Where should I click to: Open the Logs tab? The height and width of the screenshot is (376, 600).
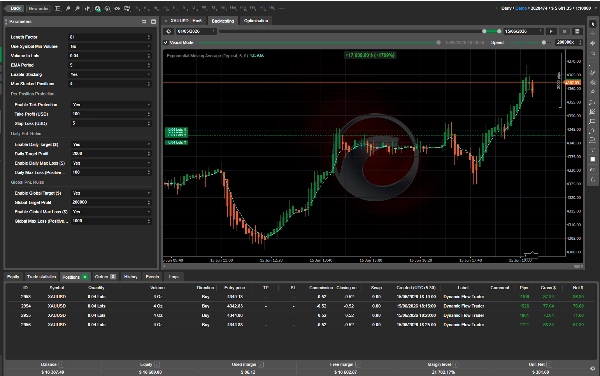coord(174,277)
